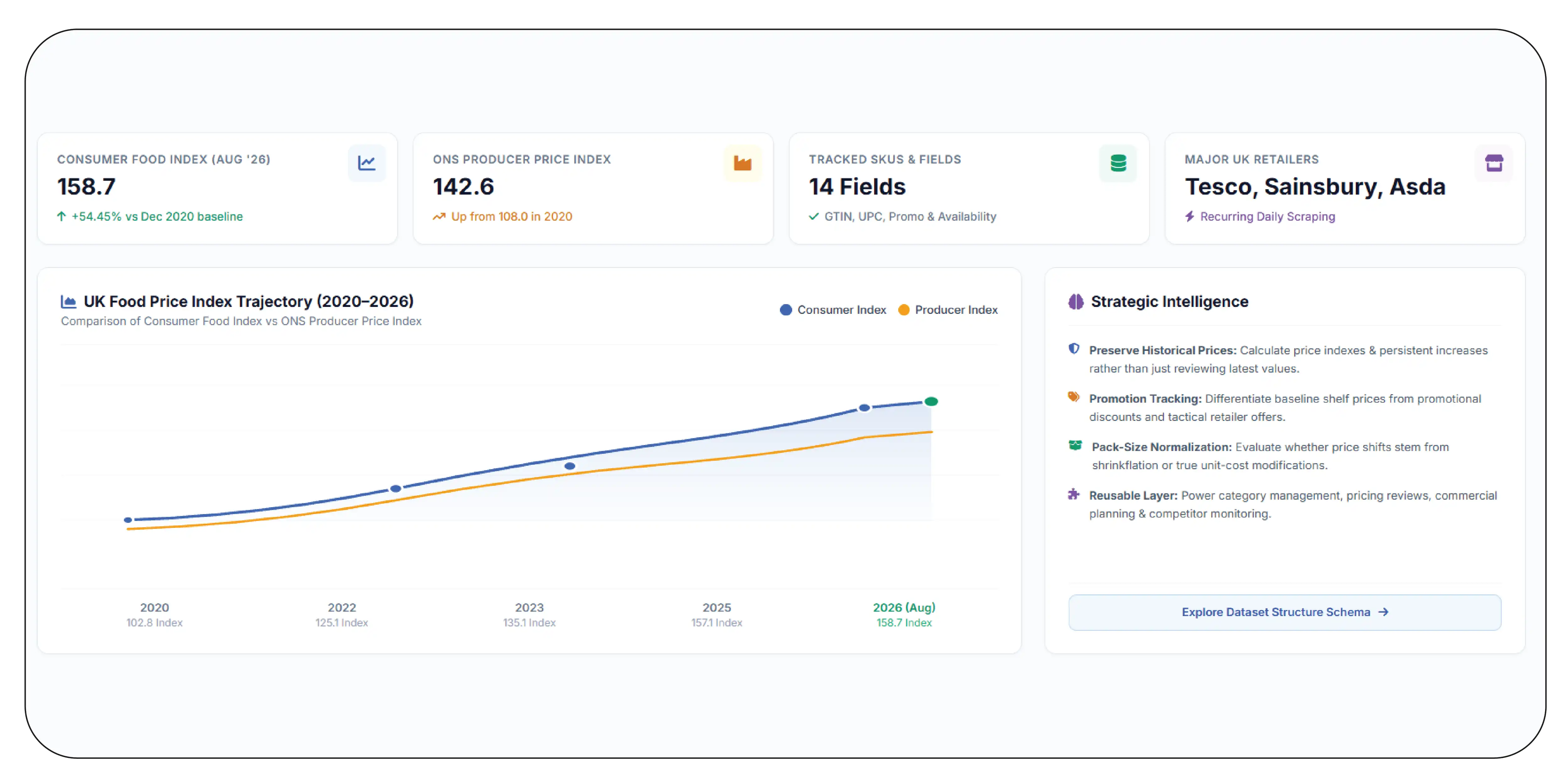Click the 2020 starting data point on the chart
The width and height of the screenshot is (1568, 778).
[128, 520]
